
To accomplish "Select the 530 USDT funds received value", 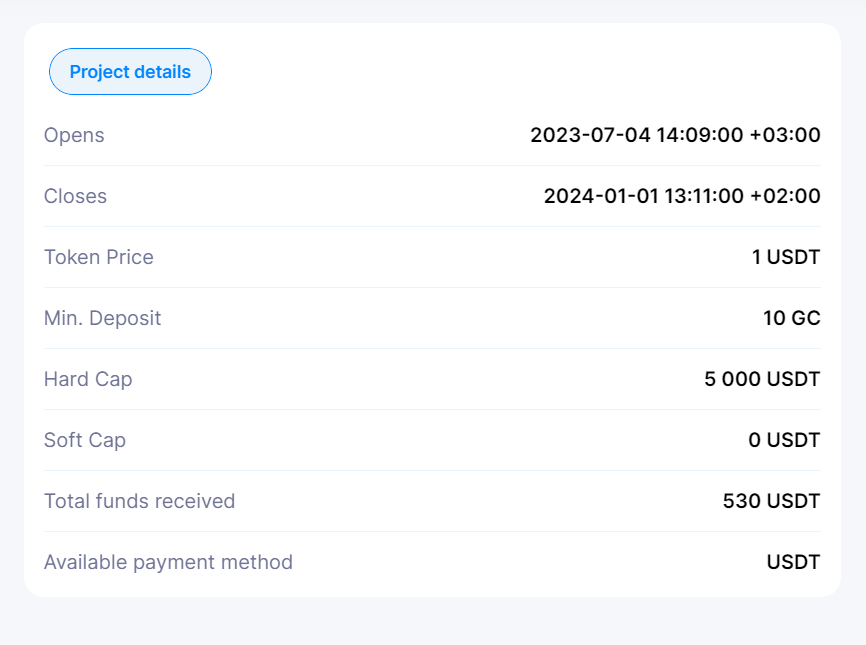I will (771, 501).
